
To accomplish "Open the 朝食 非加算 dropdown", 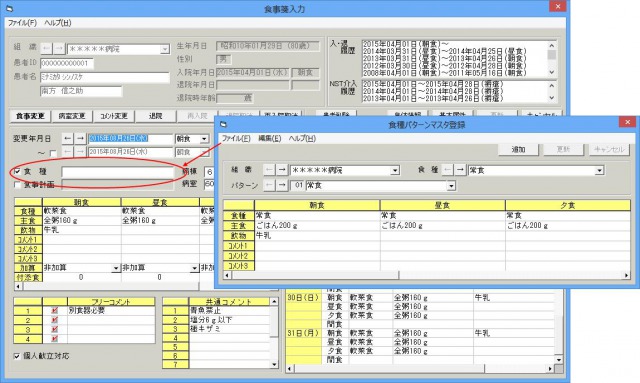I will (116, 268).
